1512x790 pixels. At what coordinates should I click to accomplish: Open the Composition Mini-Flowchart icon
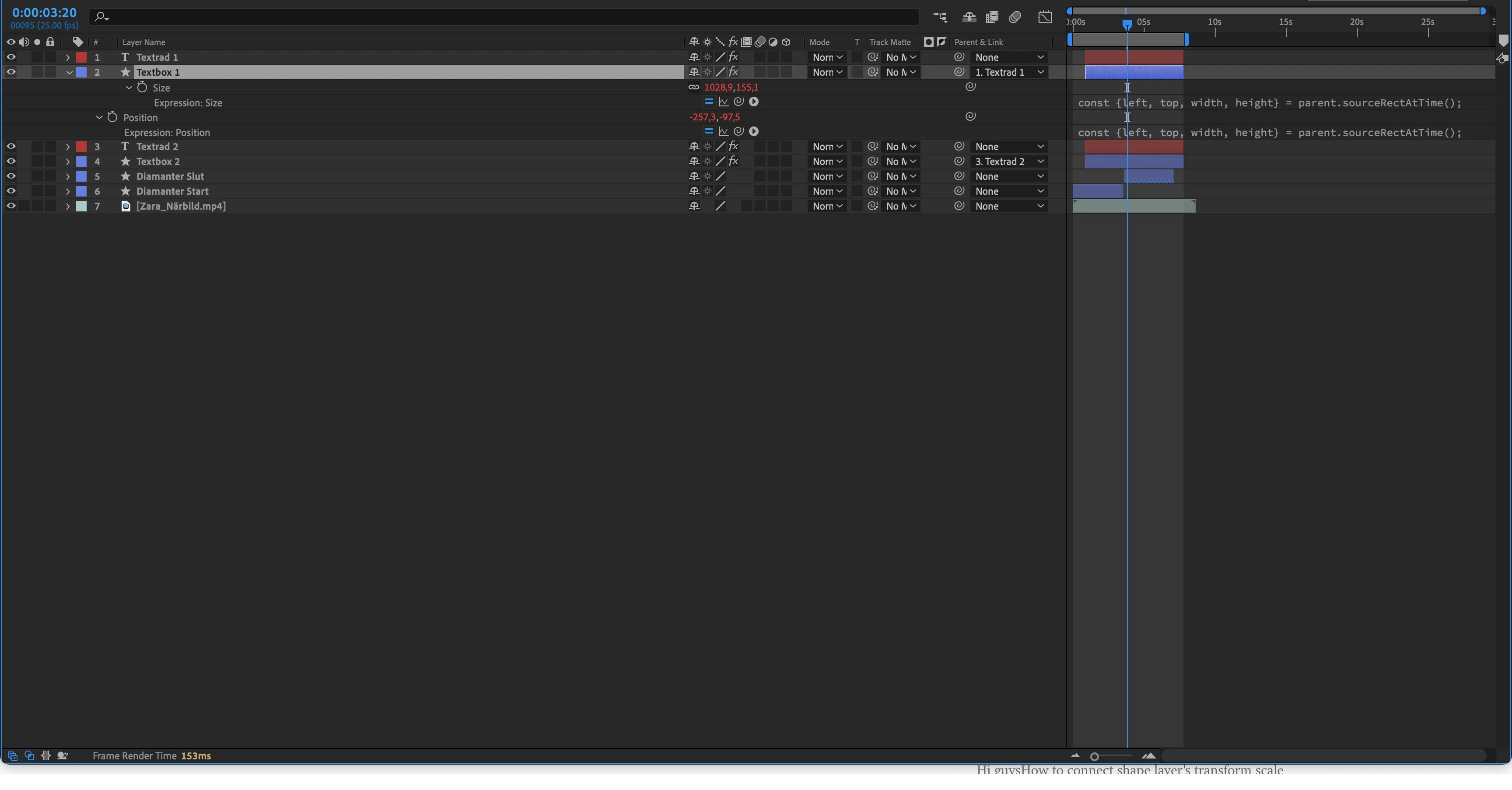[x=940, y=17]
